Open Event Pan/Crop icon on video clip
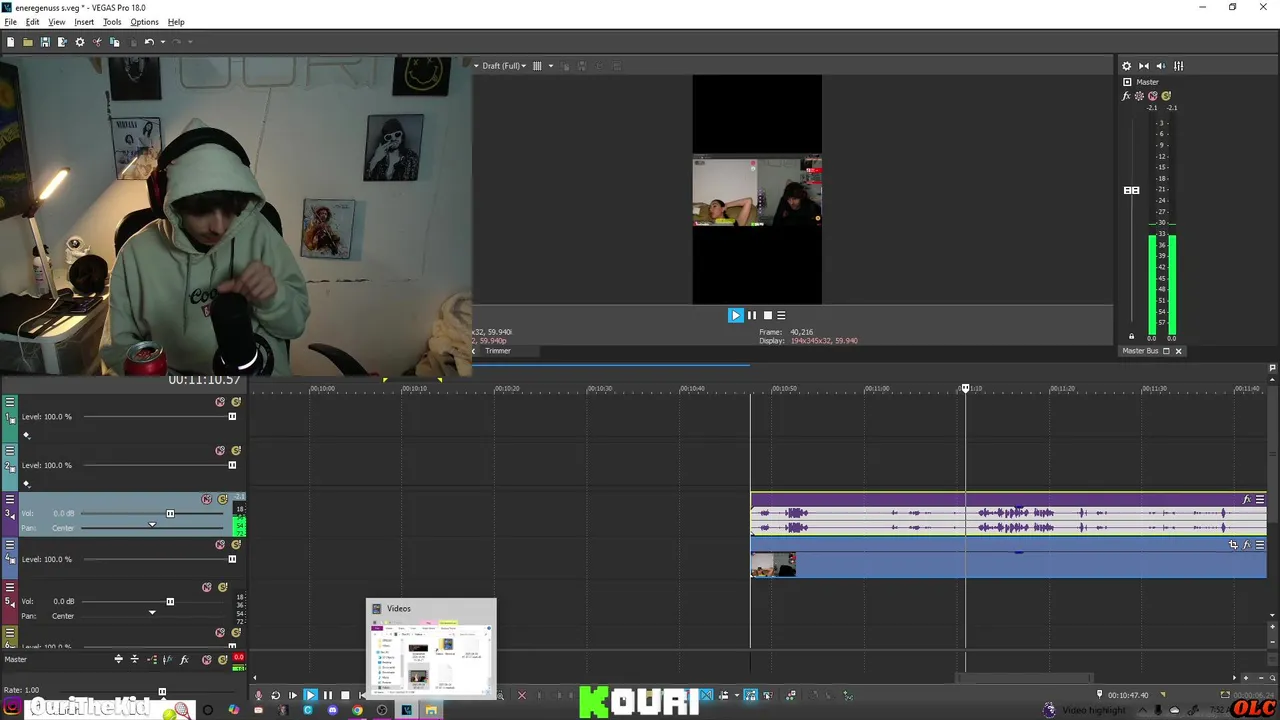This screenshot has height=720, width=1280. (x=1232, y=545)
